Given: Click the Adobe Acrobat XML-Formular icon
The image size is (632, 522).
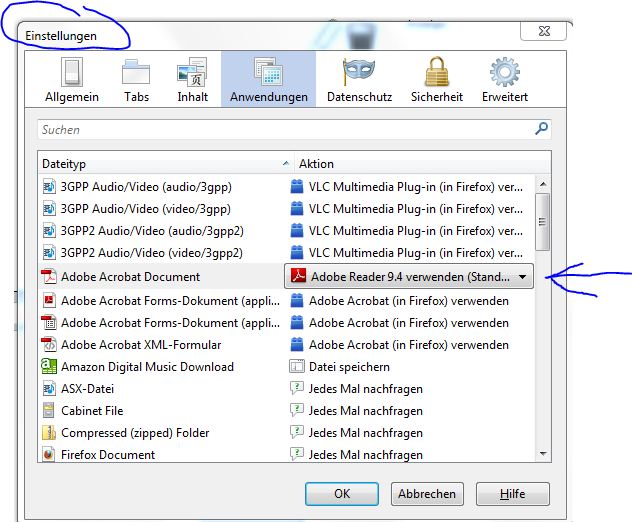Looking at the screenshot, I should tap(49, 345).
